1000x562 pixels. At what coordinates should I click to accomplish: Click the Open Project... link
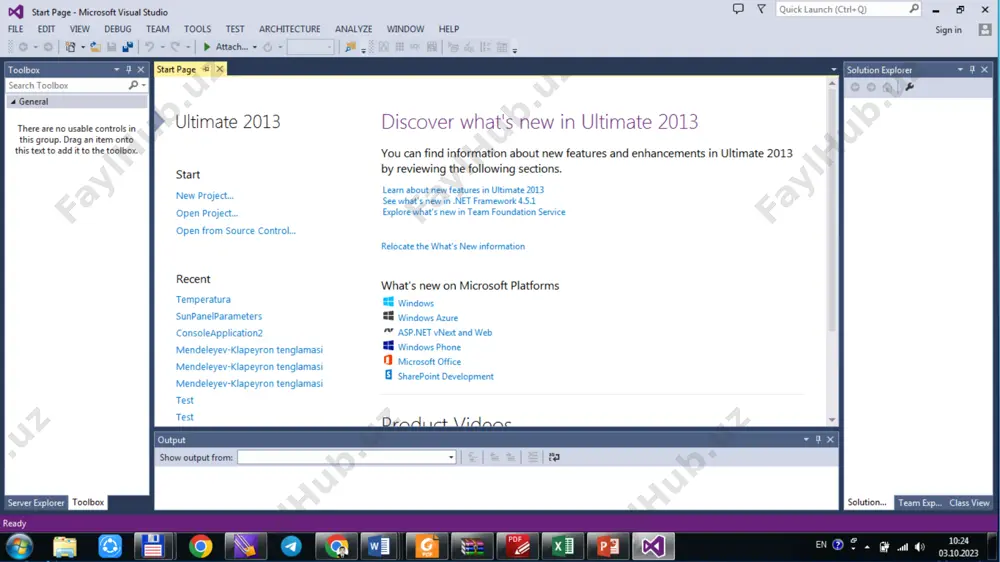207,213
